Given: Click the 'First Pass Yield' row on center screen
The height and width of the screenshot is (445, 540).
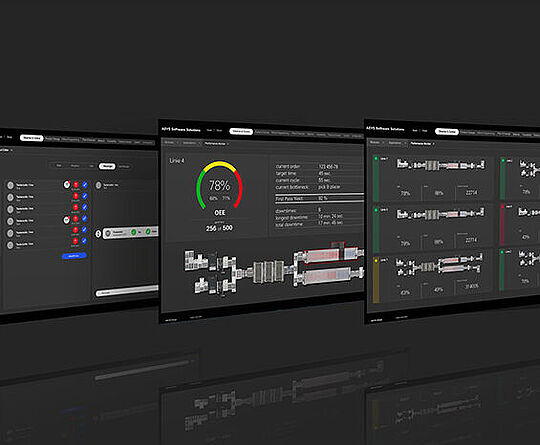Looking at the screenshot, I should coord(319,198).
